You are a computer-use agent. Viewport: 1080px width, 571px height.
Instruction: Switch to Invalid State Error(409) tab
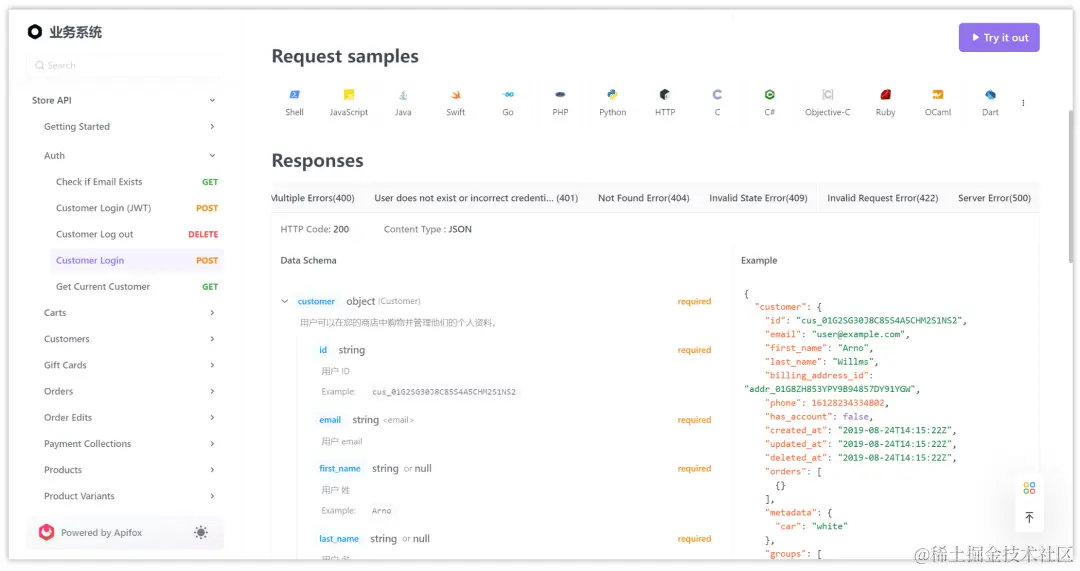[758, 198]
